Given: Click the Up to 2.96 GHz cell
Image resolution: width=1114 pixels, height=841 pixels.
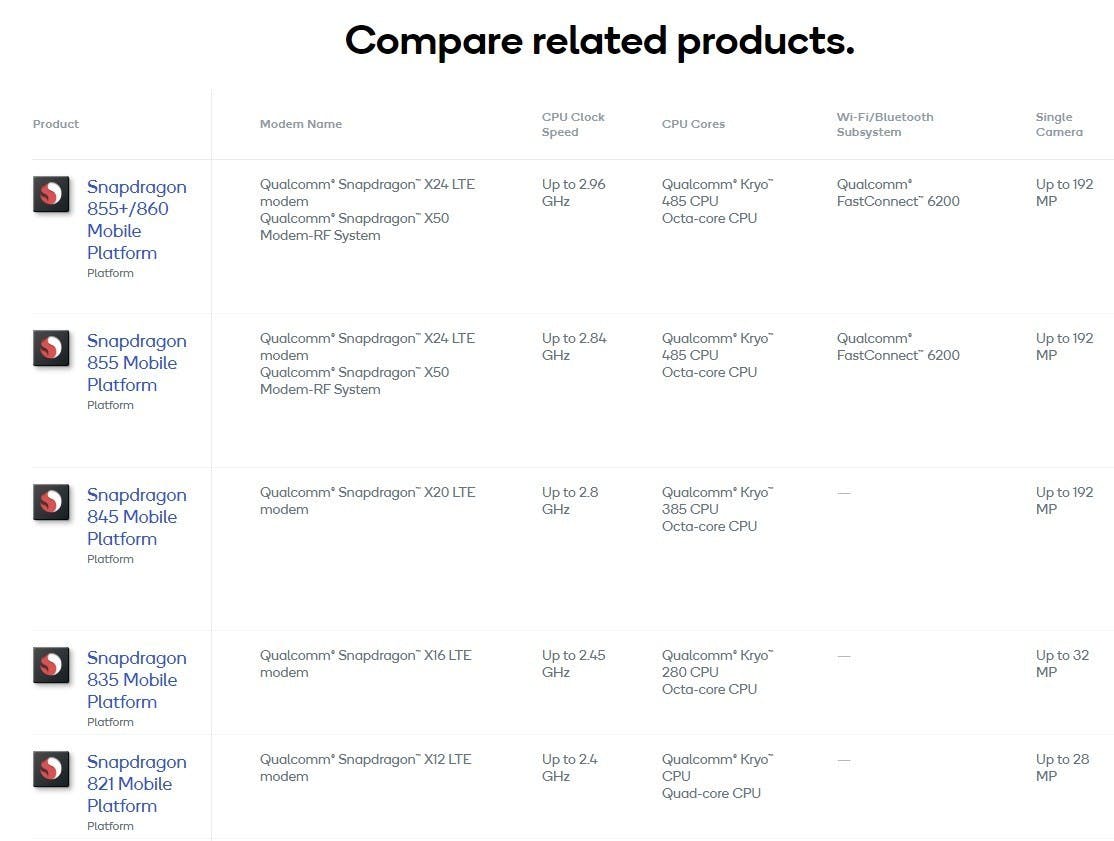Looking at the screenshot, I should pos(573,192).
